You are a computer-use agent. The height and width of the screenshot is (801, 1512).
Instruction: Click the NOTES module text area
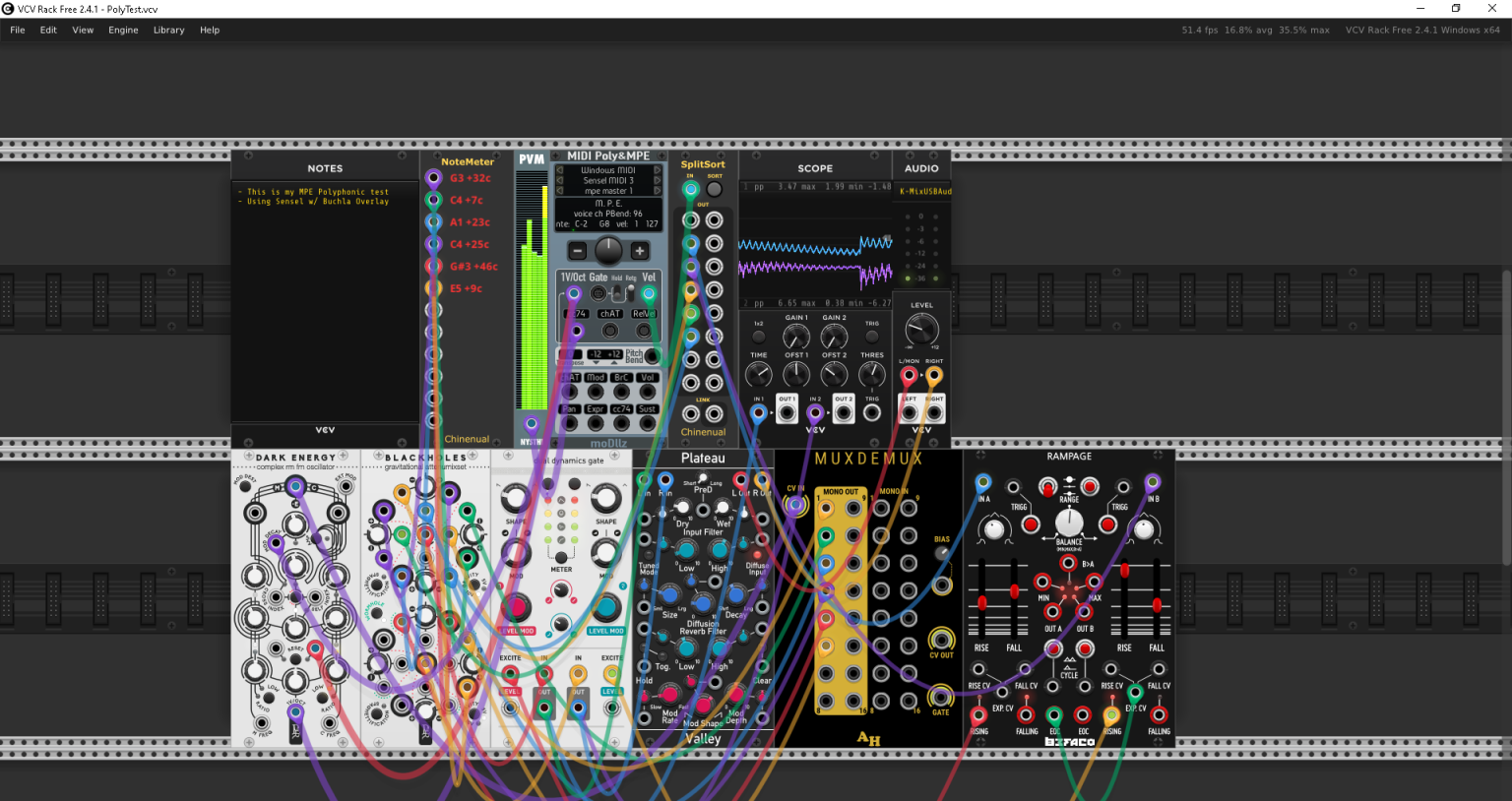point(326,301)
